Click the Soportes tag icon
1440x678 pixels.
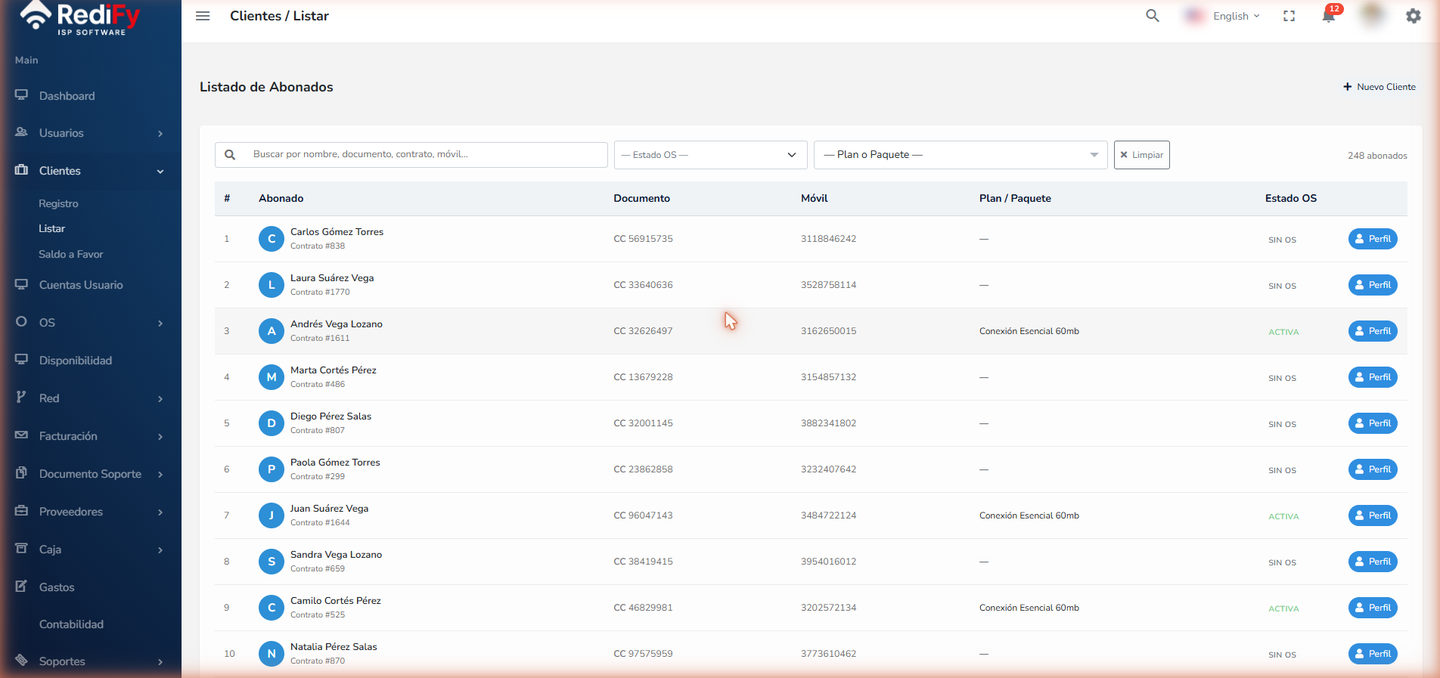[x=21, y=661]
